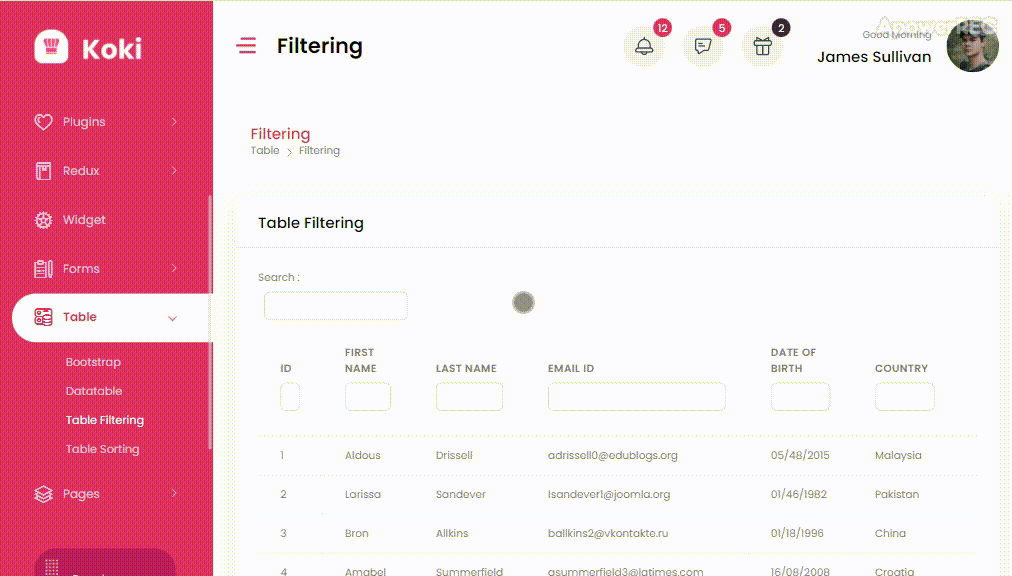Screen dimensions: 1012x576
Task: Open the chat messages icon
Action: [703, 47]
